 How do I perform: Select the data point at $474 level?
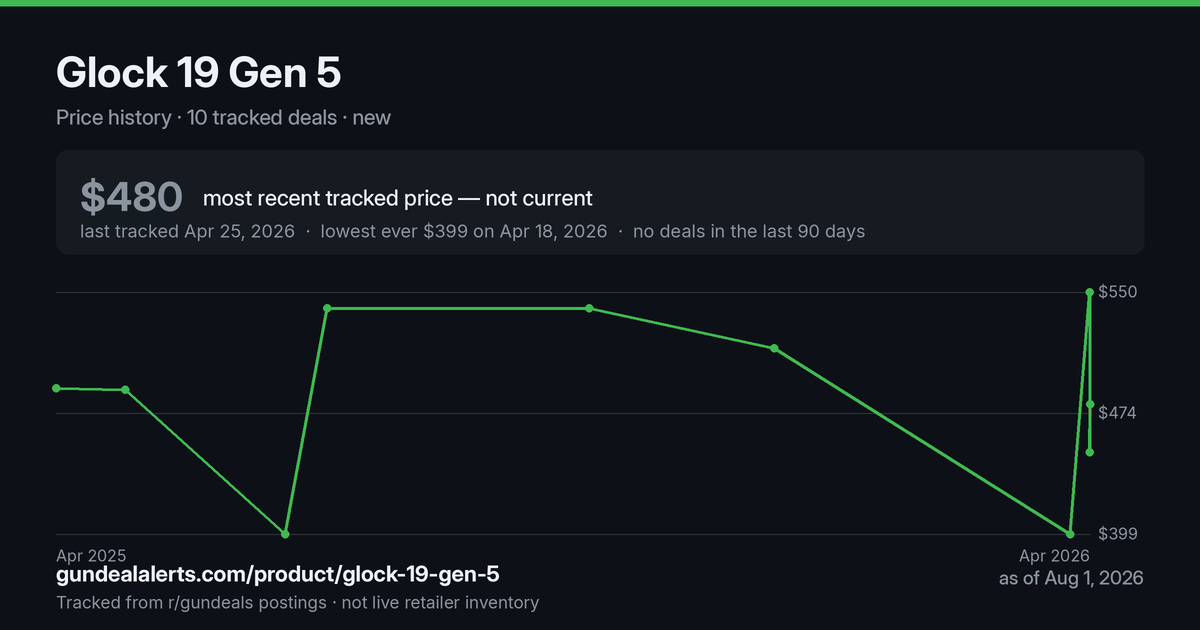(x=1090, y=404)
